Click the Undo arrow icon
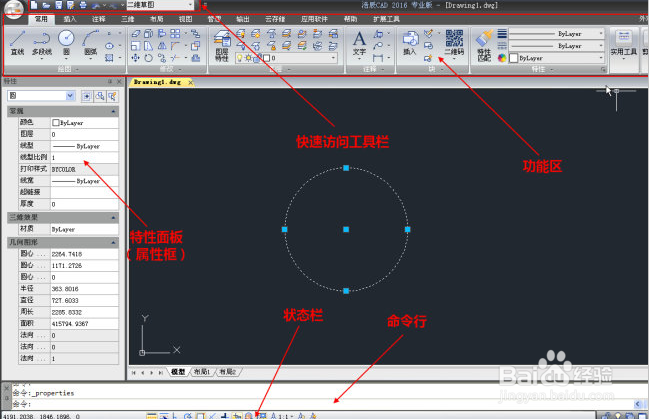This screenshot has height=419, width=650. [x=96, y=5]
